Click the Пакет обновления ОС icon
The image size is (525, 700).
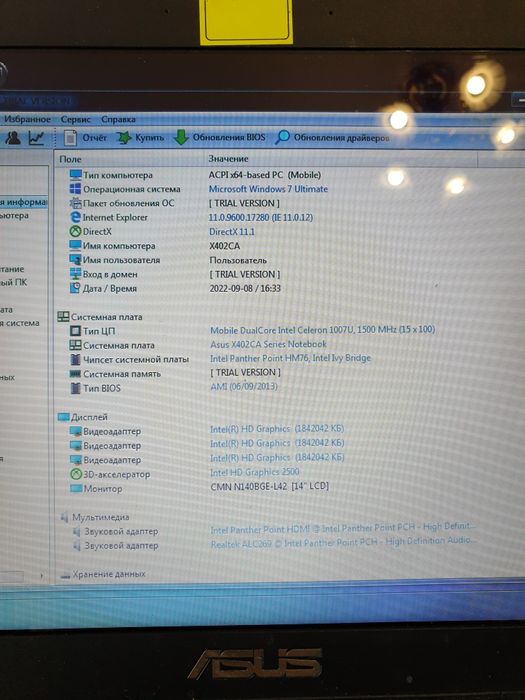point(75,203)
